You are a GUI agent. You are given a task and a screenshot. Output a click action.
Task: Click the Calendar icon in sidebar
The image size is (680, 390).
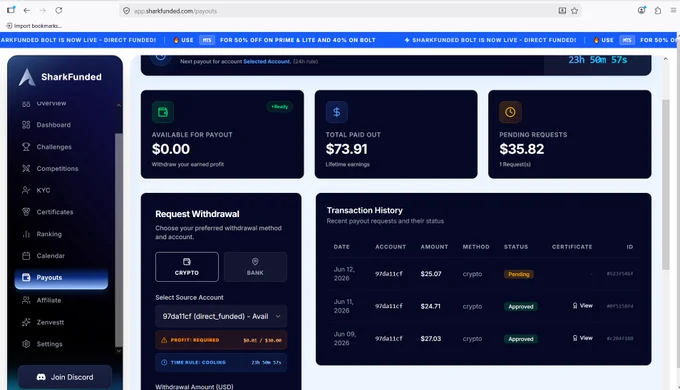(x=26, y=256)
